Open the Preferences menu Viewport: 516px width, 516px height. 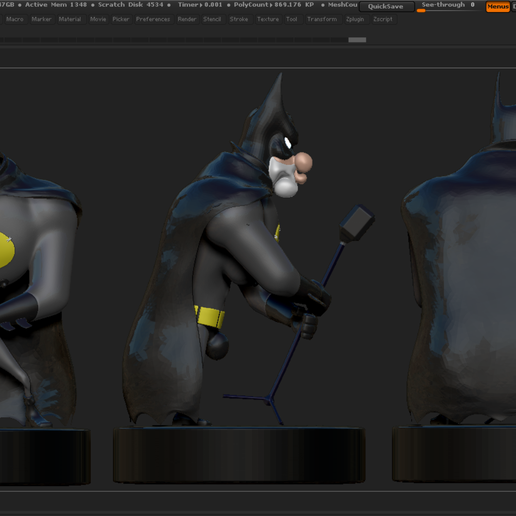coord(153,19)
